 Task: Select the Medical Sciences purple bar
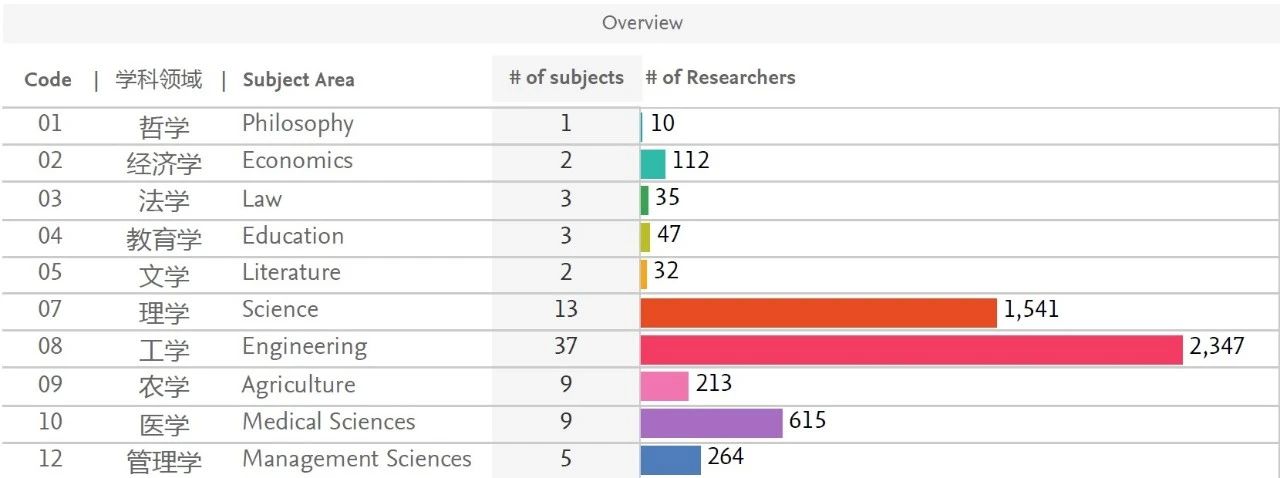pyautogui.click(x=711, y=423)
